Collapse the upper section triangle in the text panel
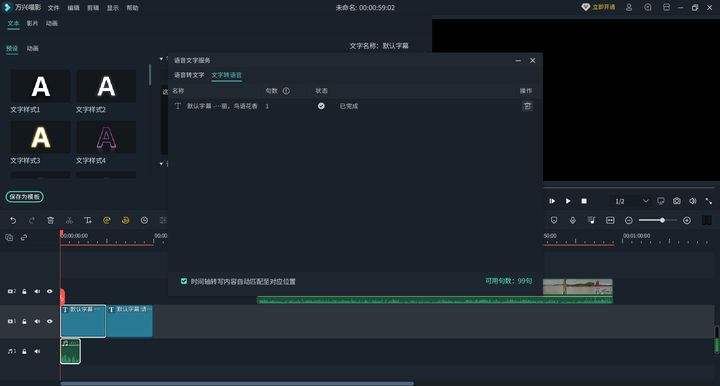The width and height of the screenshot is (720, 386). pos(161,59)
